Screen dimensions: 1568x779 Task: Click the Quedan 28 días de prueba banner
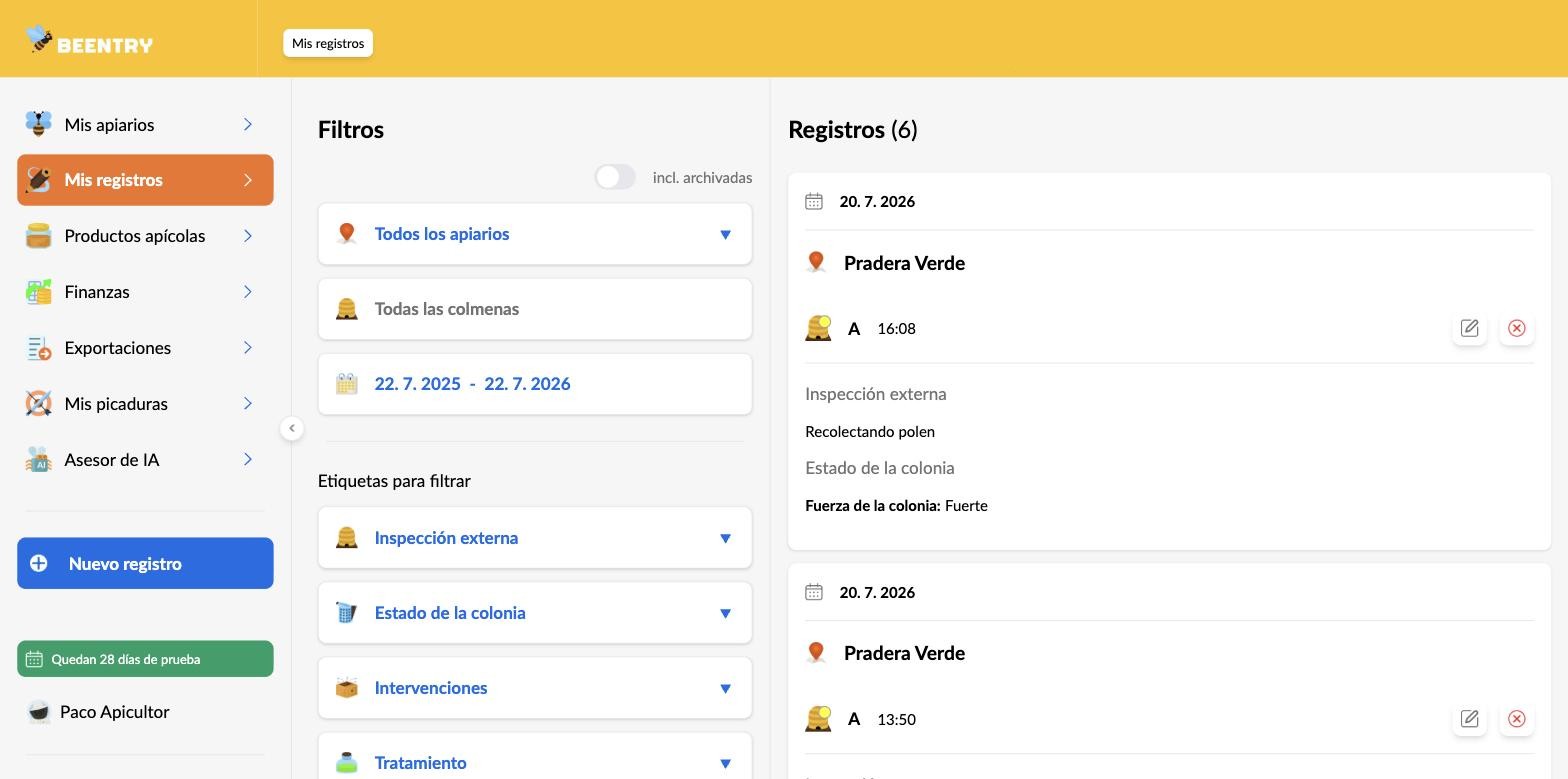145,659
